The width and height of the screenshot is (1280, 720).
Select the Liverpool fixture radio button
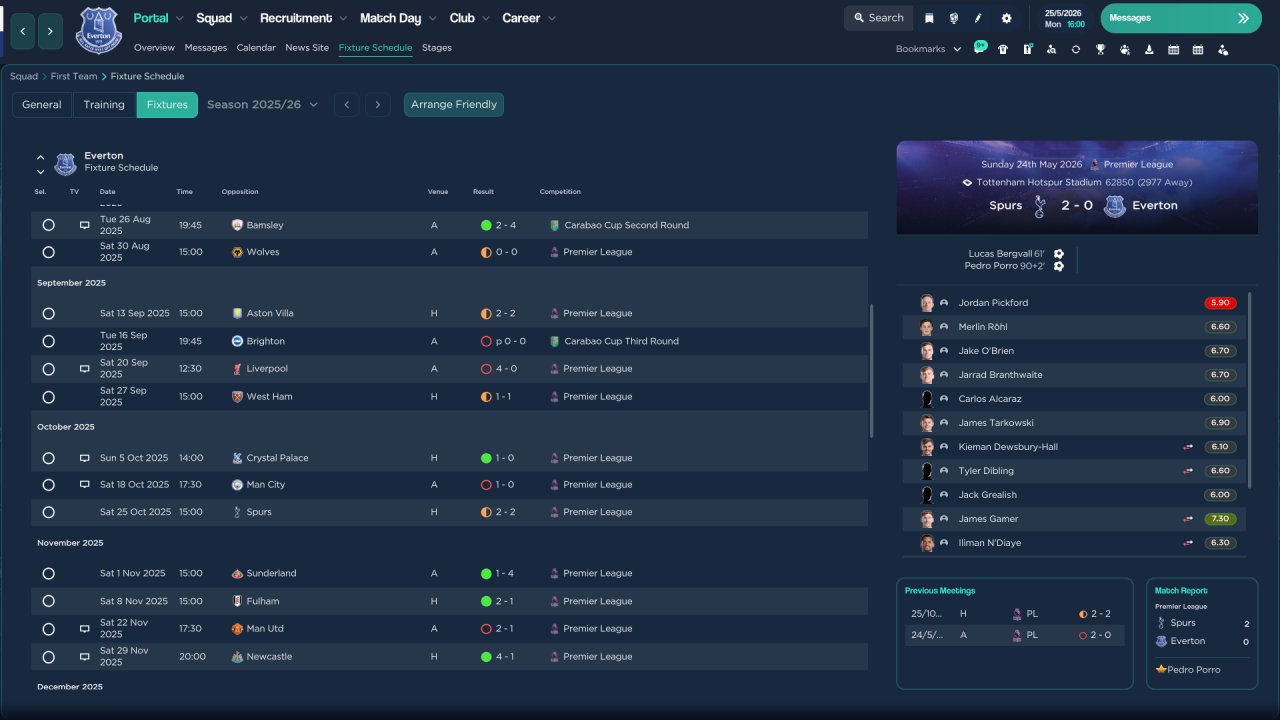coord(48,369)
